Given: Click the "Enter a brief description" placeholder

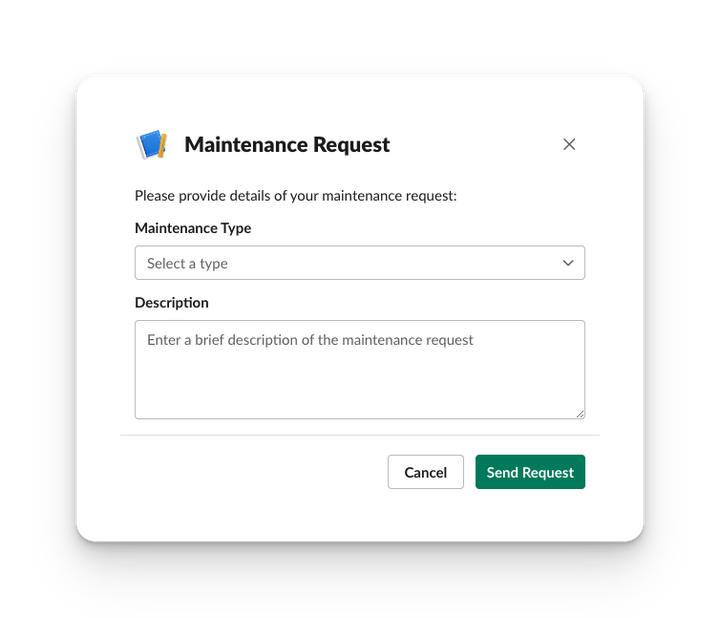Looking at the screenshot, I should (310, 340).
